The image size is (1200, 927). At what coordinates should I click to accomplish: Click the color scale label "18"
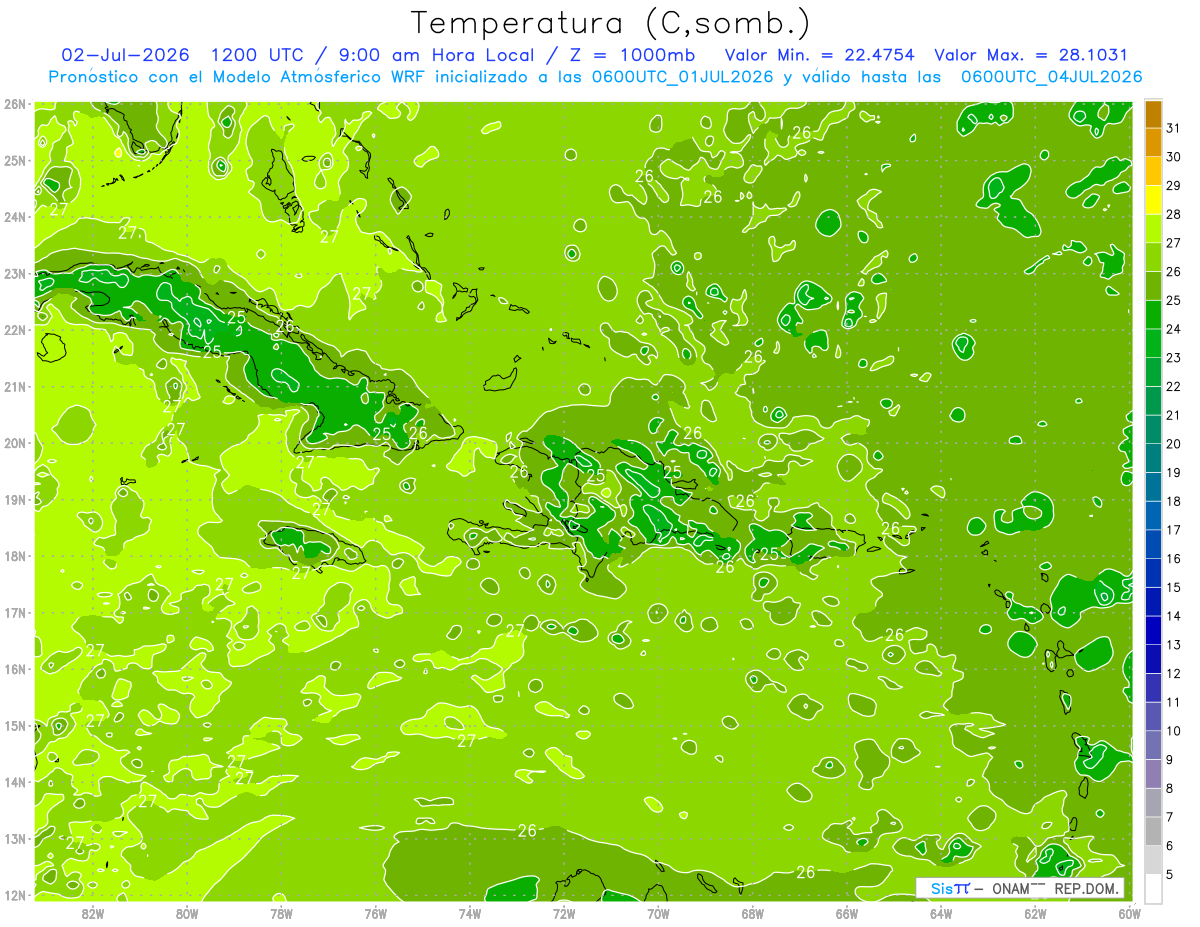click(x=1174, y=501)
